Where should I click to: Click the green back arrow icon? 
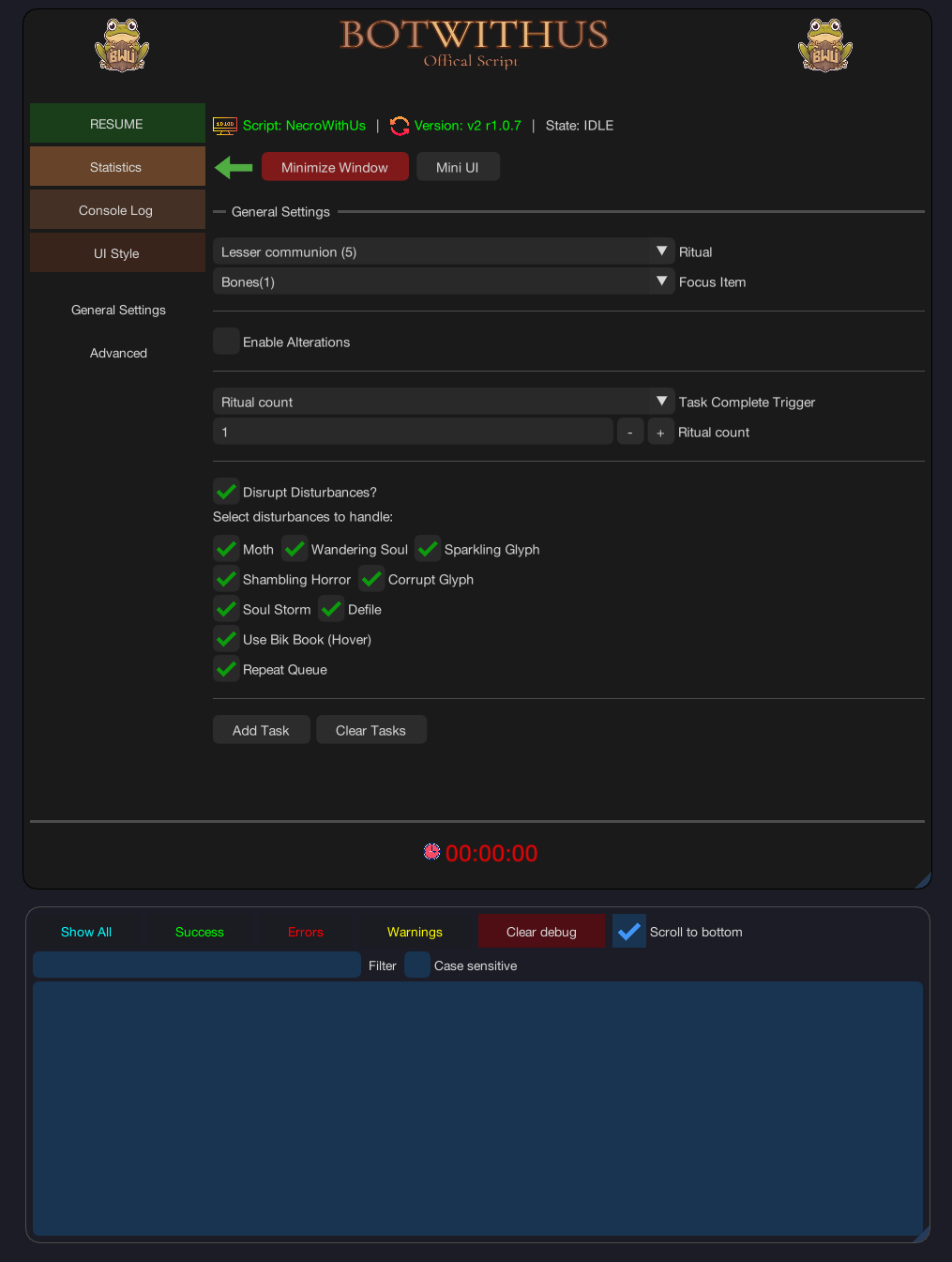click(x=234, y=168)
